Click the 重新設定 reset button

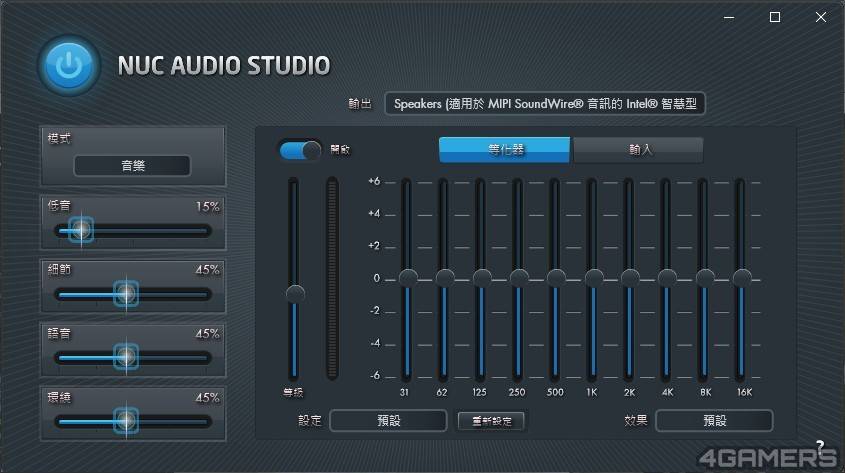[x=491, y=421]
